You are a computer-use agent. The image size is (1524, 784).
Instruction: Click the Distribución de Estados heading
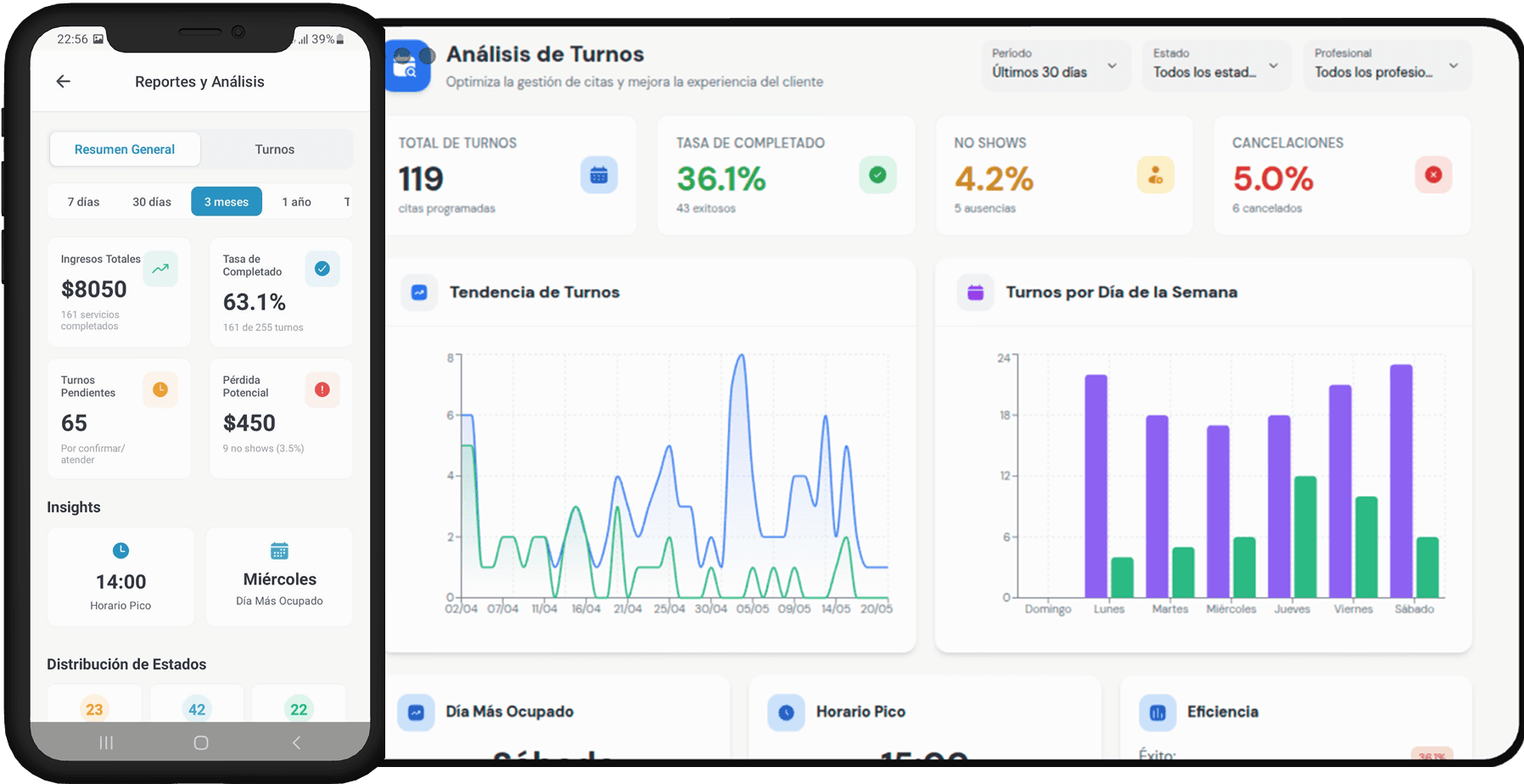(x=126, y=664)
